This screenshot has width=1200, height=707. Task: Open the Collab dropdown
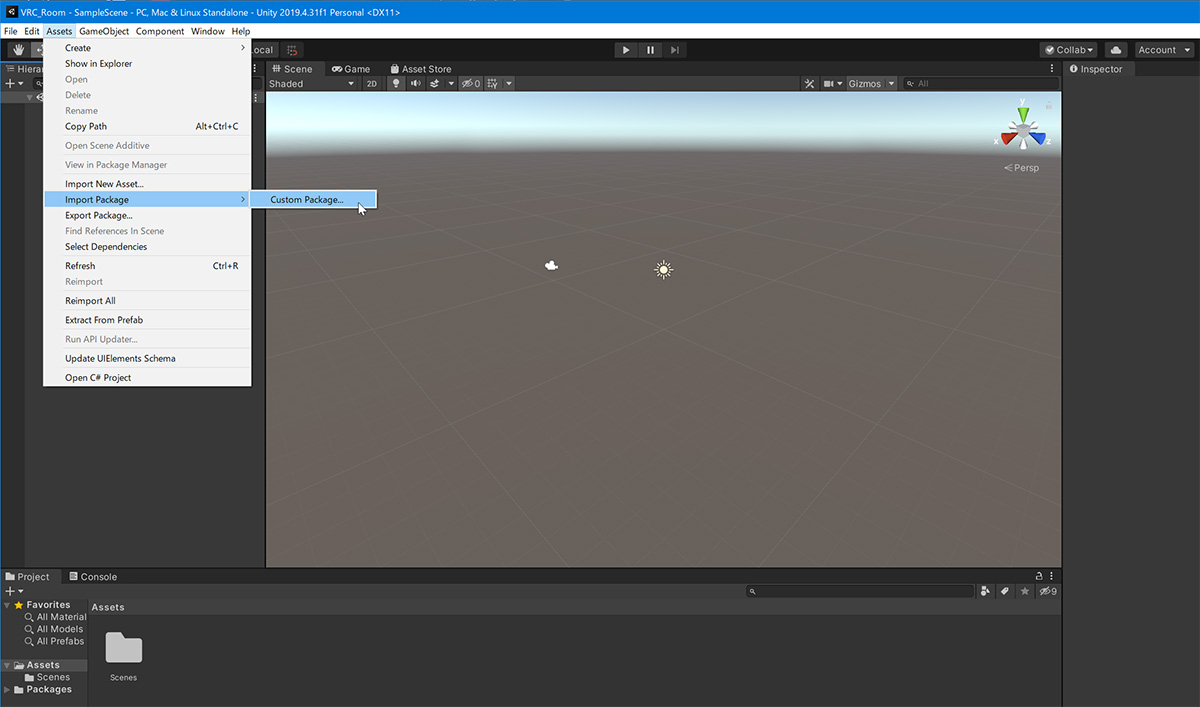tap(1068, 50)
